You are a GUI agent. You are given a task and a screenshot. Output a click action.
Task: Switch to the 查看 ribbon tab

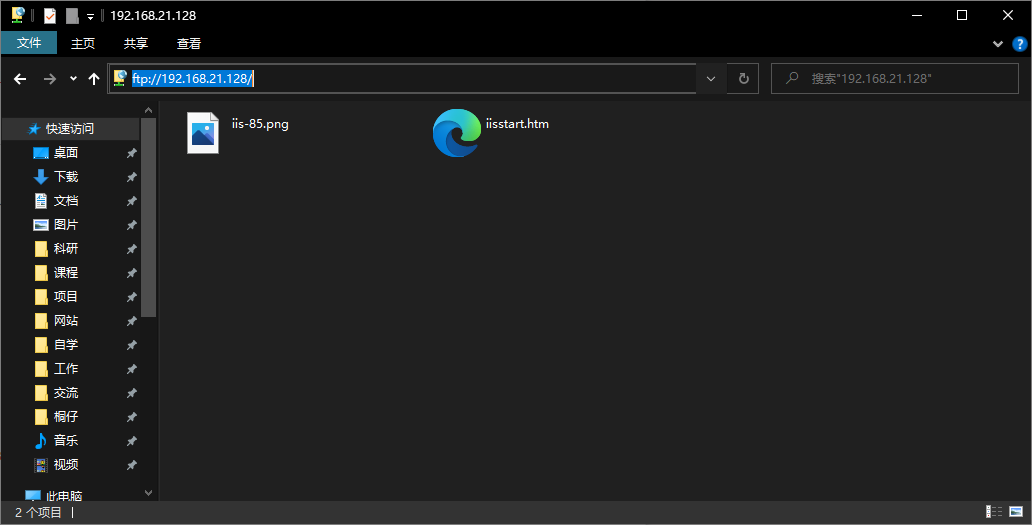pos(189,43)
